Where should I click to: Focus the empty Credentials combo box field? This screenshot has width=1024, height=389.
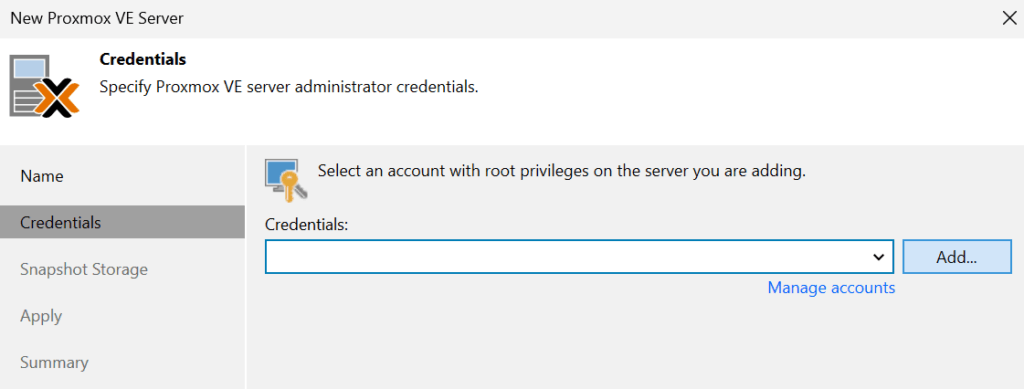tap(579, 257)
